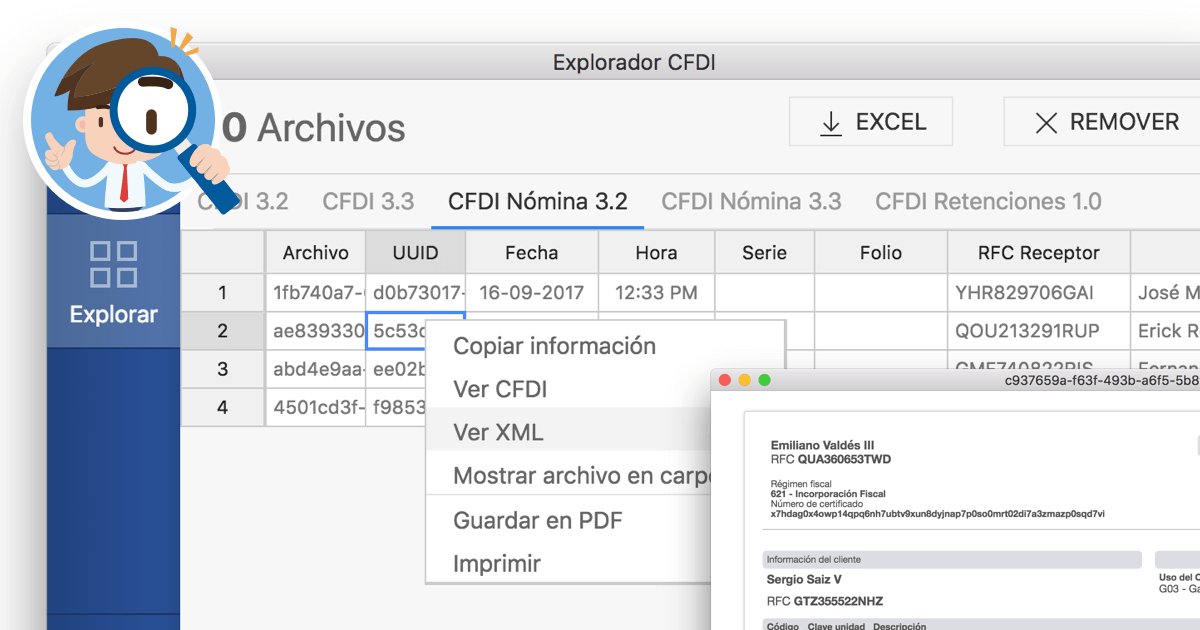Image resolution: width=1200 pixels, height=630 pixels.
Task: Click Imprimir in the context menu
Action: click(x=497, y=563)
